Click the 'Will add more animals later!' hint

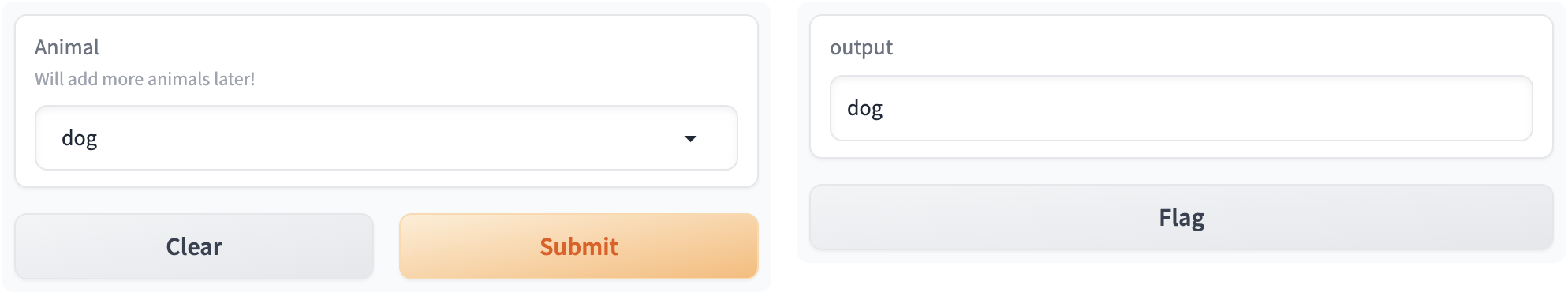(x=145, y=79)
